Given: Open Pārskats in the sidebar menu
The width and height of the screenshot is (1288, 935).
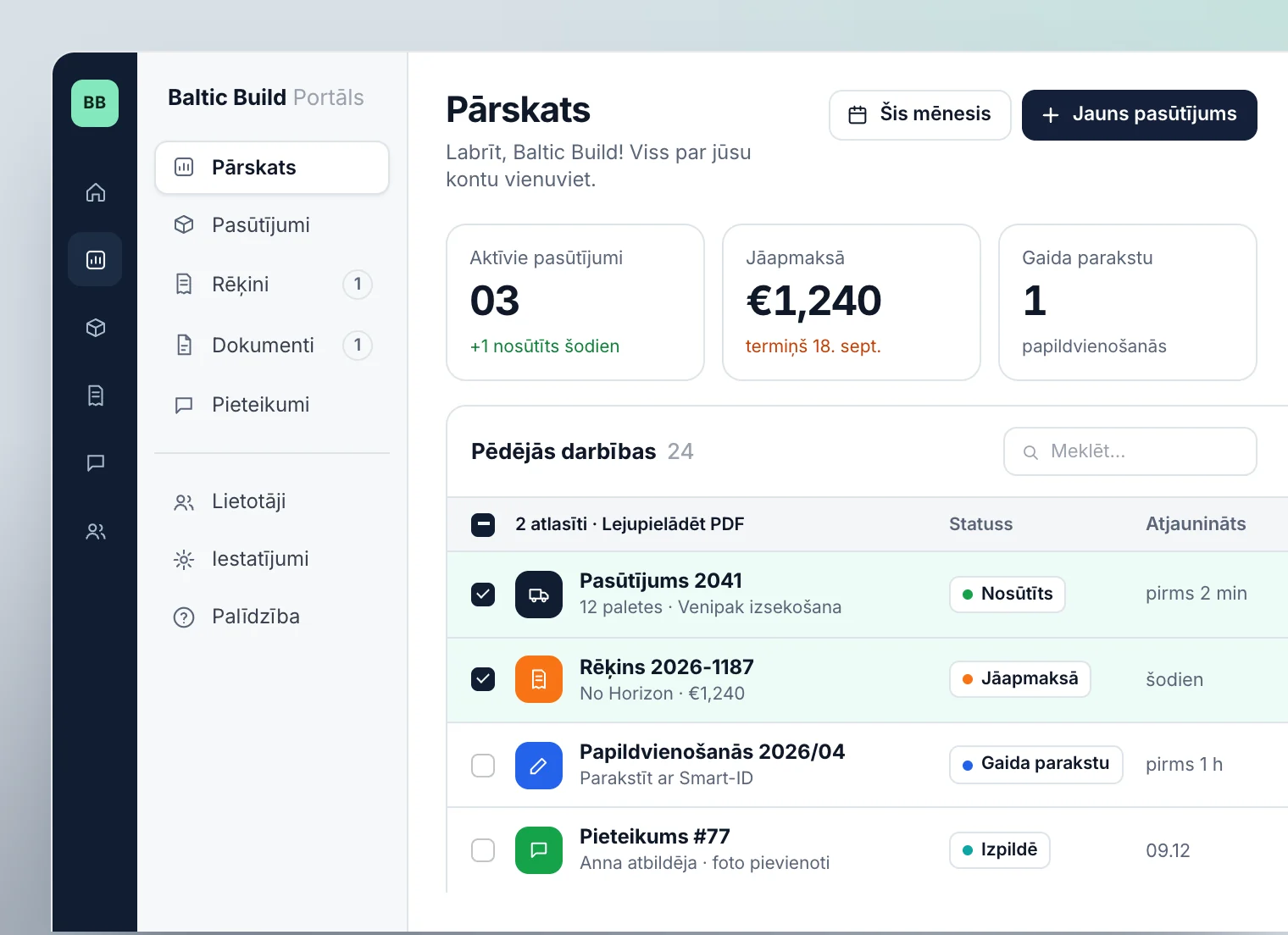Looking at the screenshot, I should tap(272, 168).
